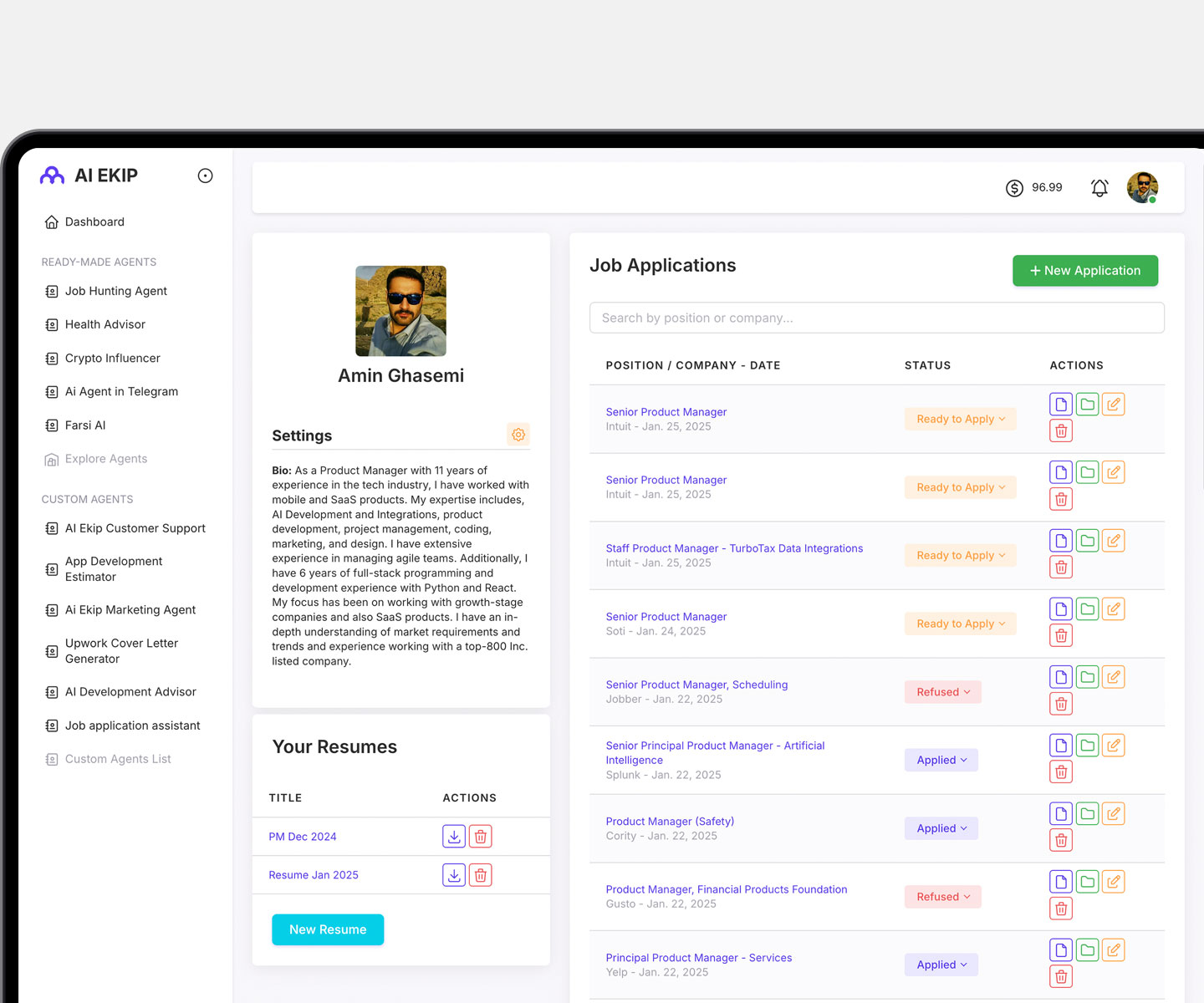Edit the Soti Senior Product Manager application
The width and height of the screenshot is (1204, 1003).
pyautogui.click(x=1114, y=609)
